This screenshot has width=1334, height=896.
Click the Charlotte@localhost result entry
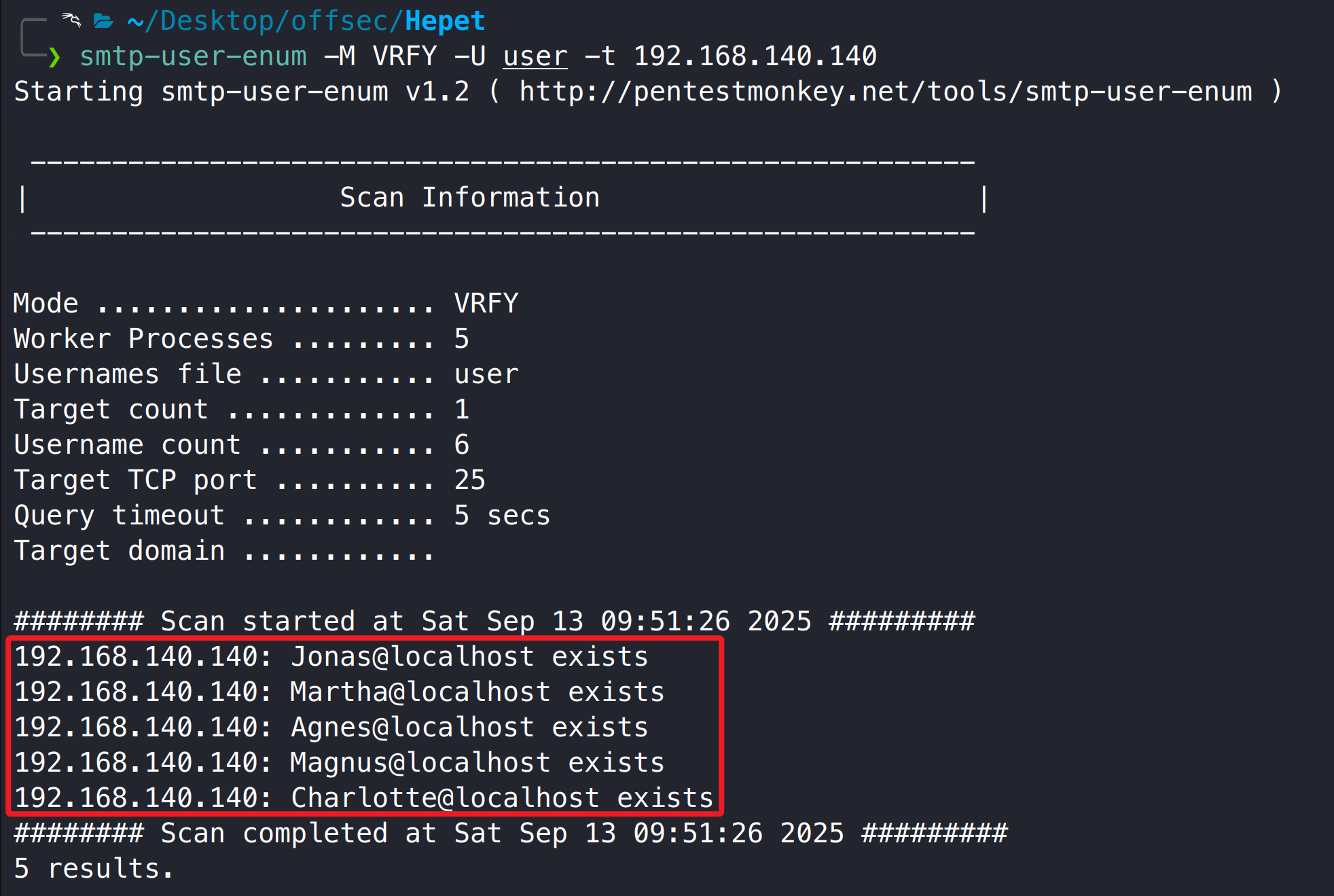[x=445, y=798]
